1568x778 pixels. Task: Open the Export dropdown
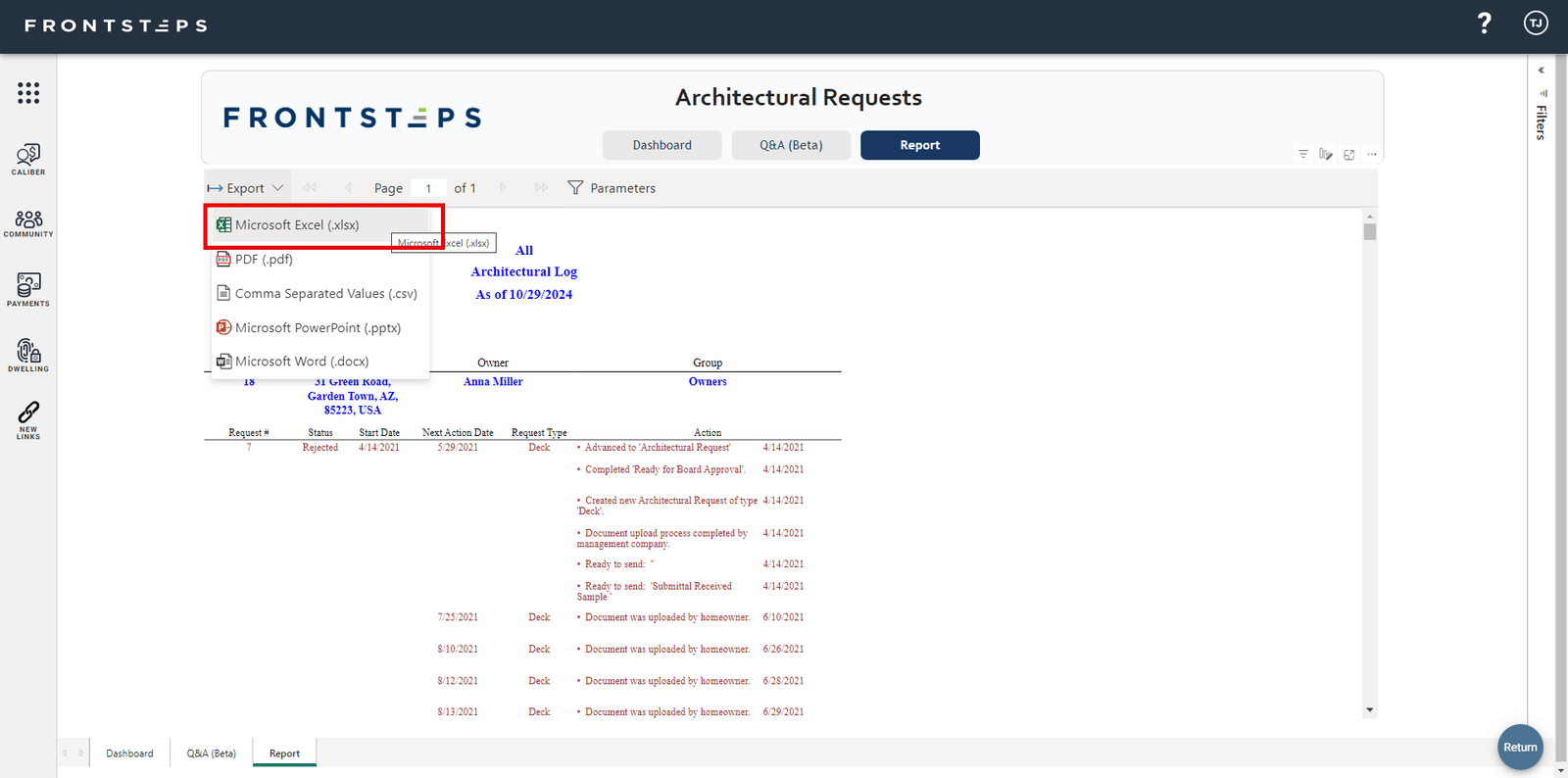tap(245, 188)
